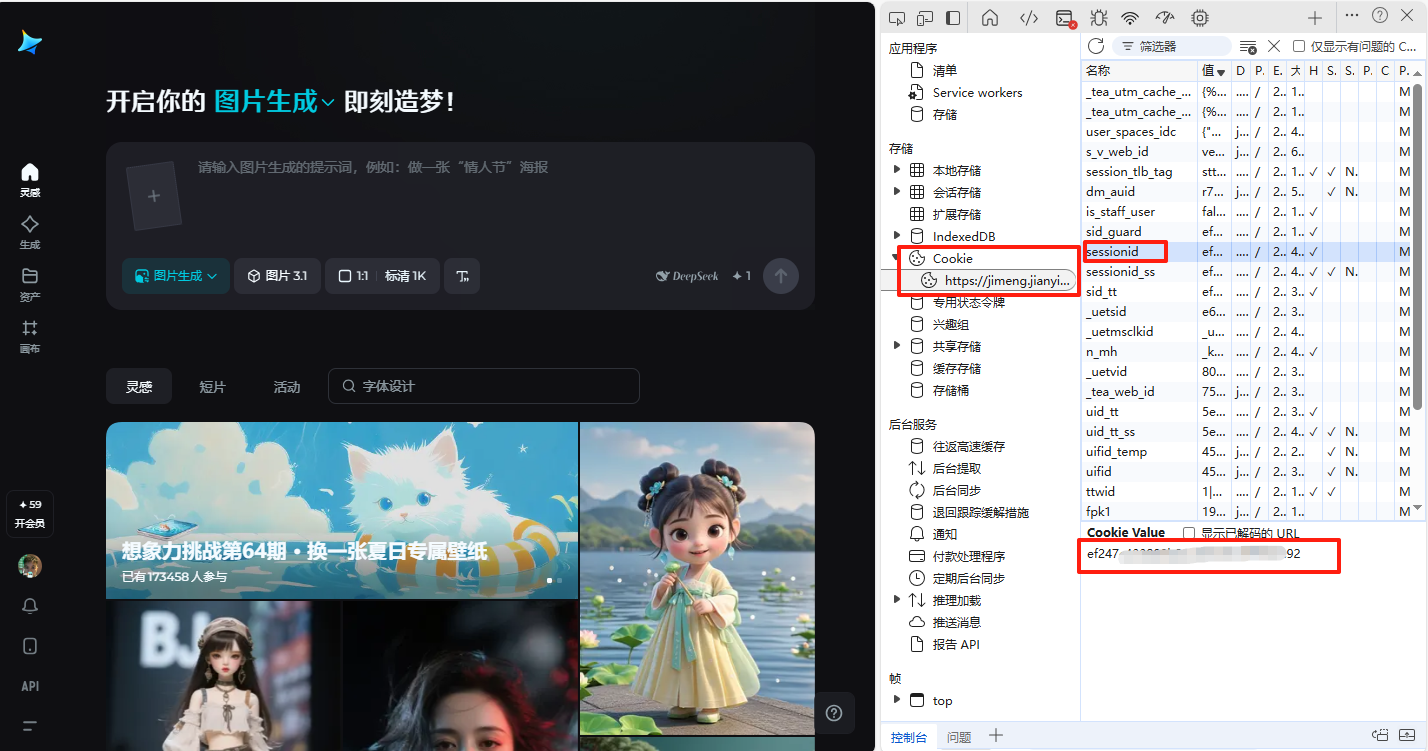This screenshot has width=1428, height=751.
Task: Open DevTools help question icon
Action: 1380,15
